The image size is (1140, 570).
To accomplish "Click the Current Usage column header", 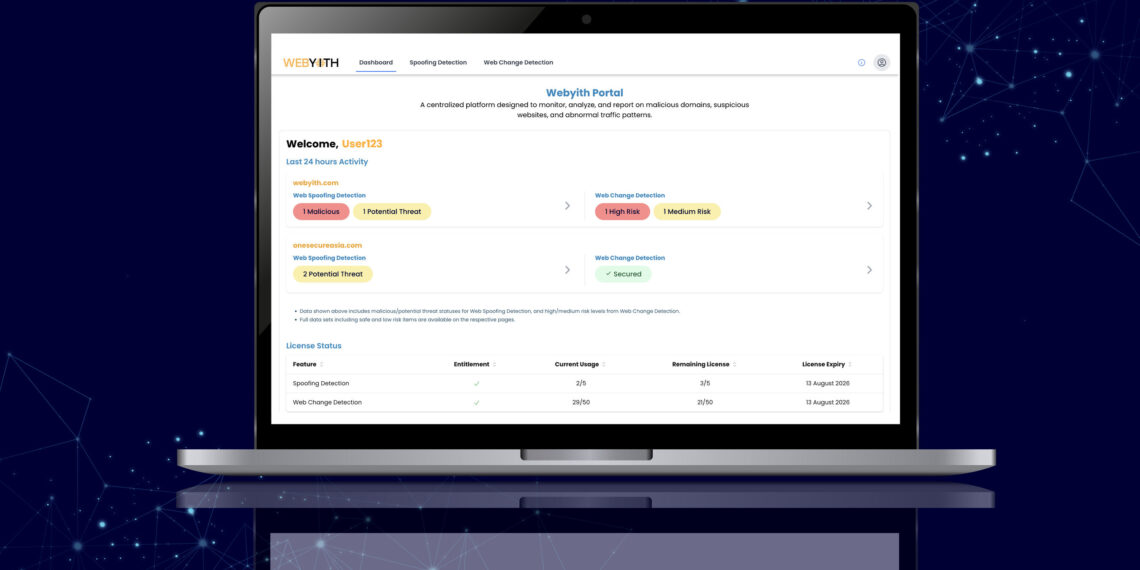I will click(x=577, y=364).
